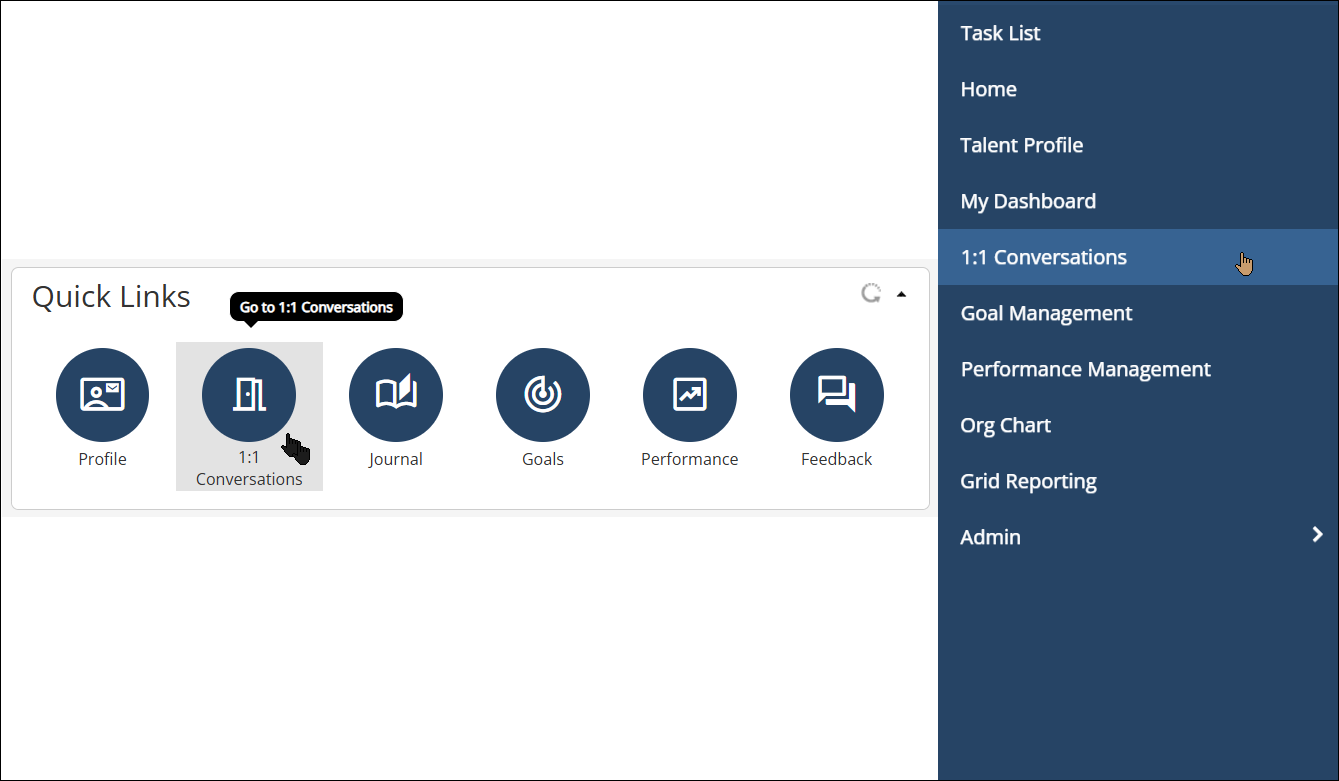Choose 1:1 Conversations in the side menu
Image resolution: width=1339 pixels, height=781 pixels.
[1043, 257]
